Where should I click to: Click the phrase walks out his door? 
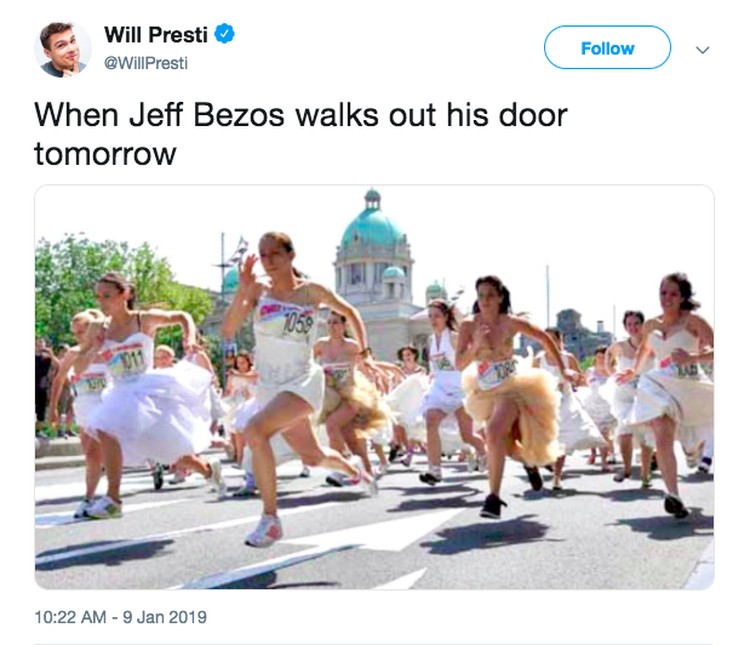tap(431, 115)
